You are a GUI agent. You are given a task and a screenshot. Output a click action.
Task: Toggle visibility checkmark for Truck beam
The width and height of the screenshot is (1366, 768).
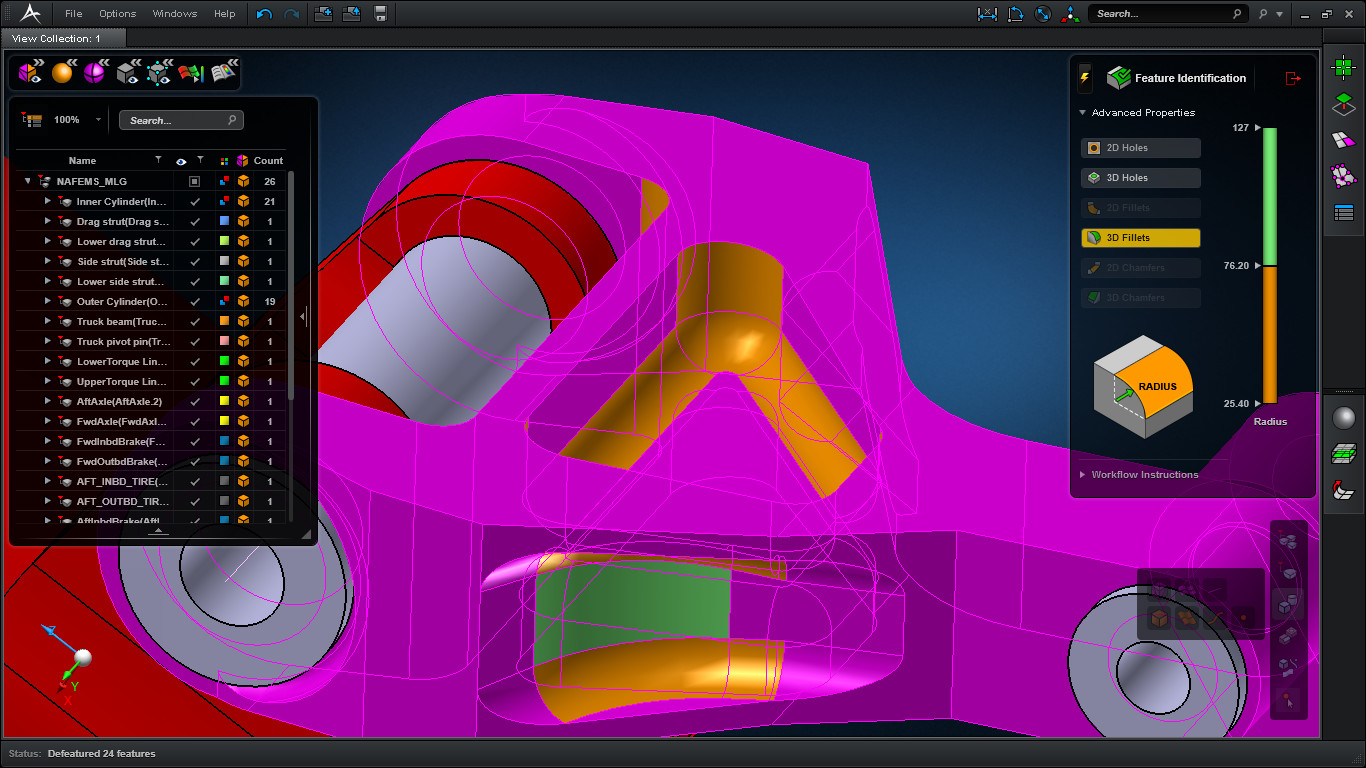pyautogui.click(x=195, y=321)
